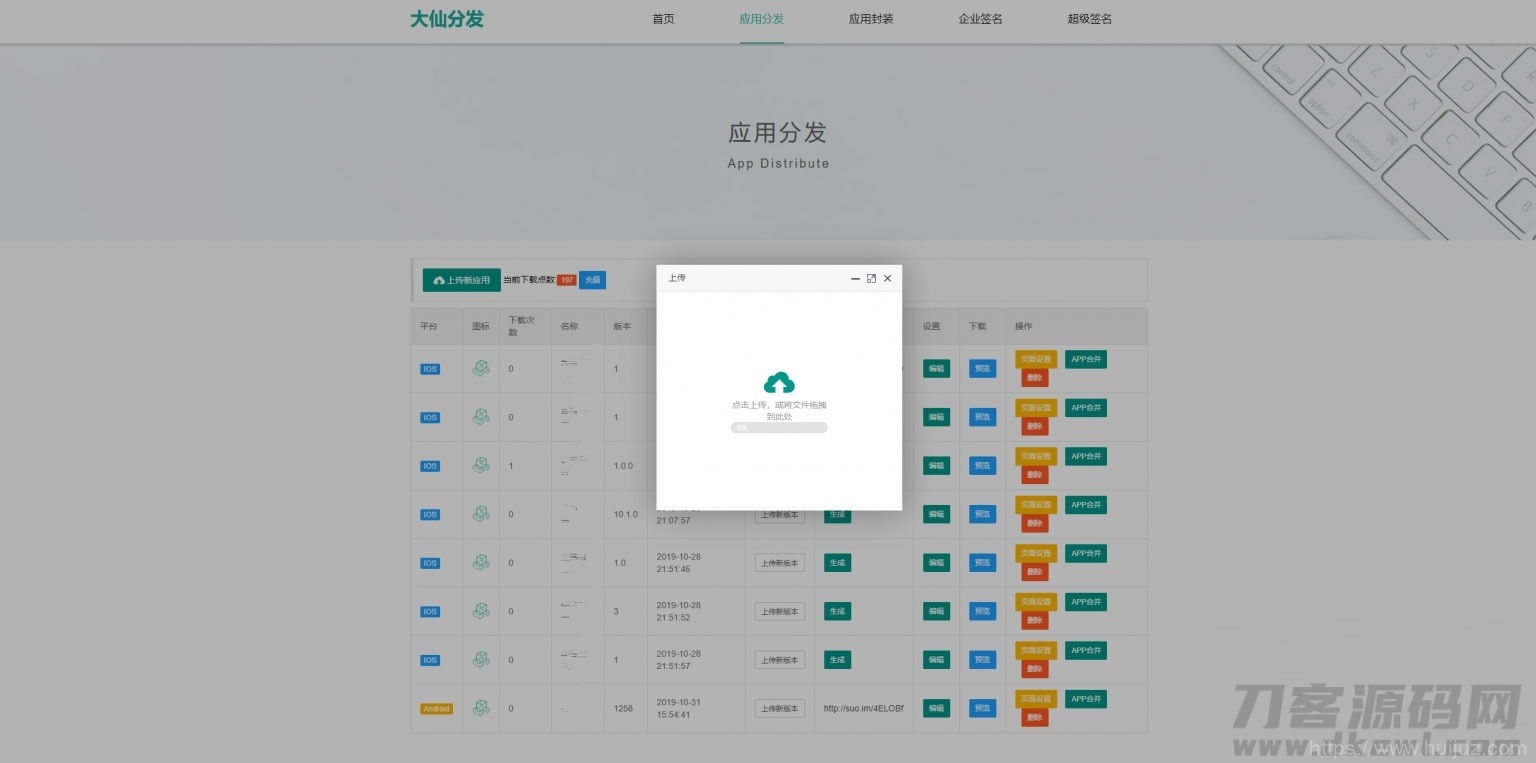Click the App Distribute heading
Viewport: 1536px width, 763px height.
(x=778, y=163)
